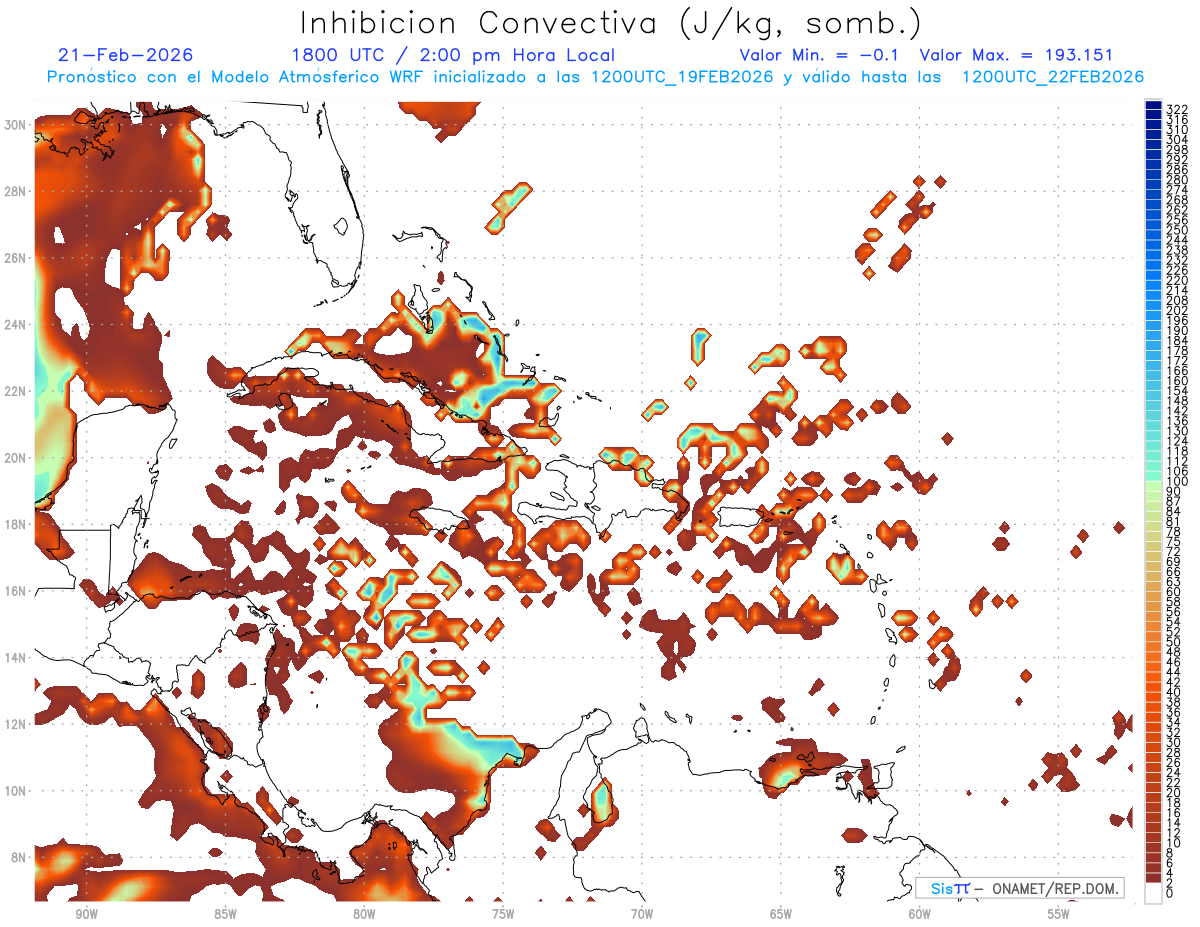Click the 'Valor Max. = 193.151' text
The height and width of the screenshot is (927, 1200).
click(x=1016, y=56)
